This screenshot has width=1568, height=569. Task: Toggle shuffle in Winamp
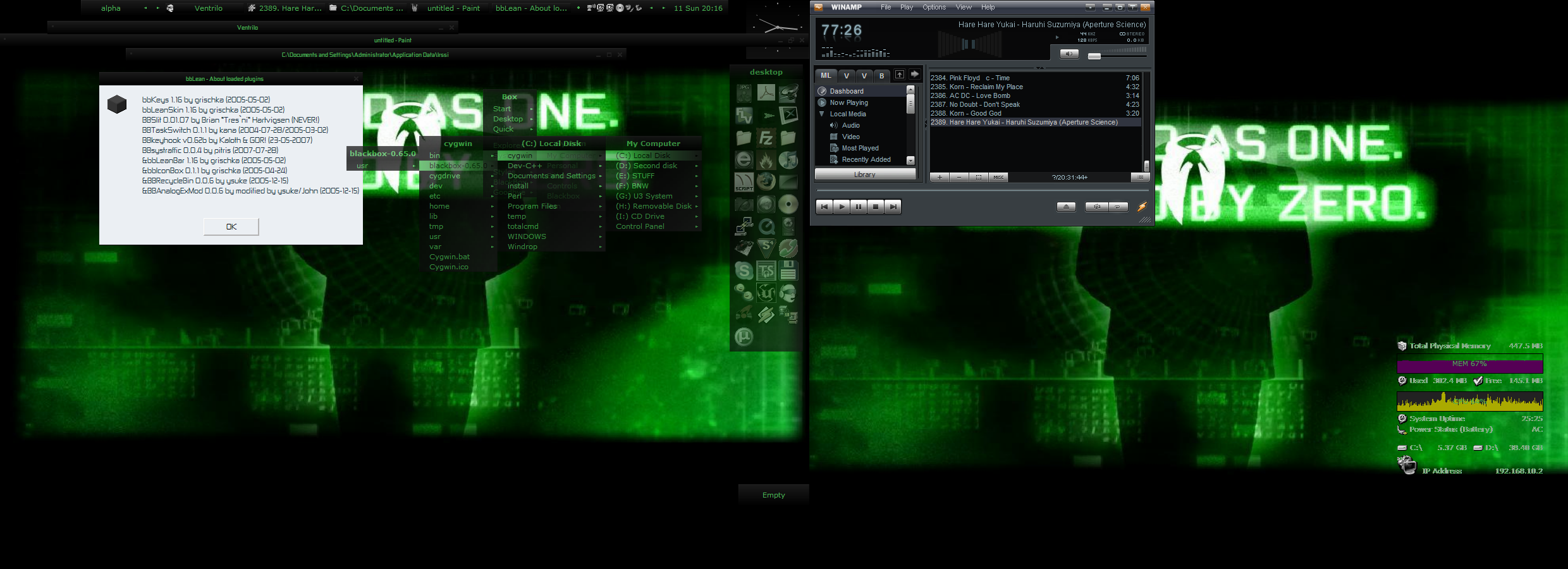pyautogui.click(x=1097, y=207)
